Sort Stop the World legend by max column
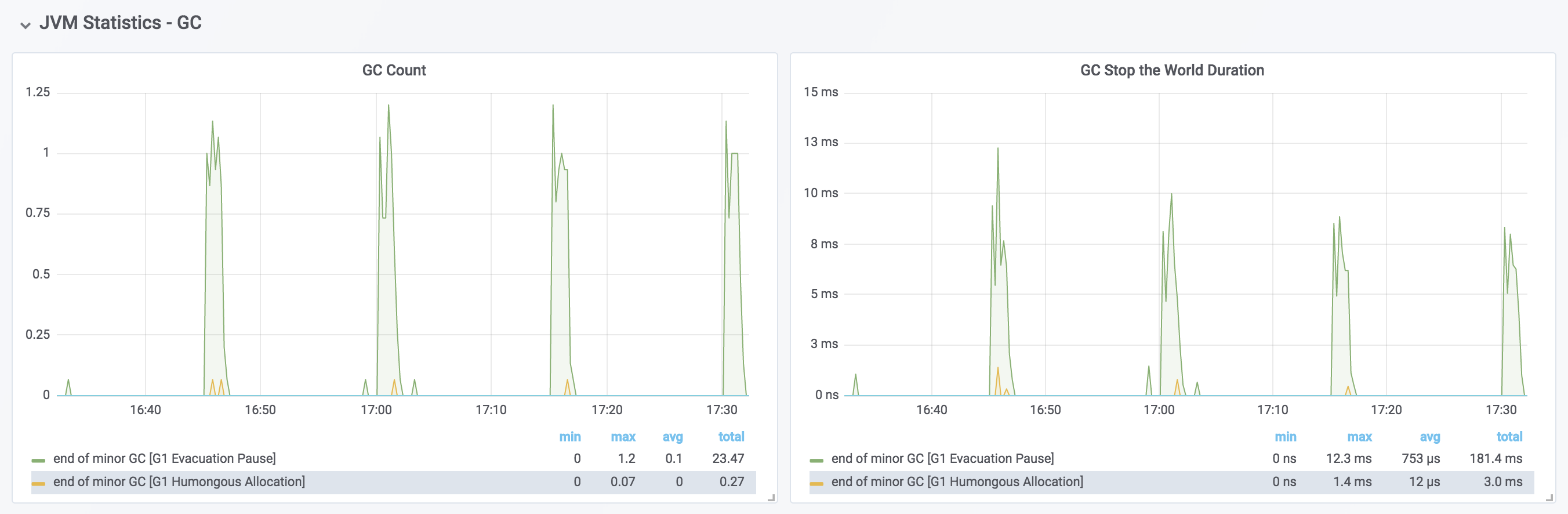 point(1359,437)
